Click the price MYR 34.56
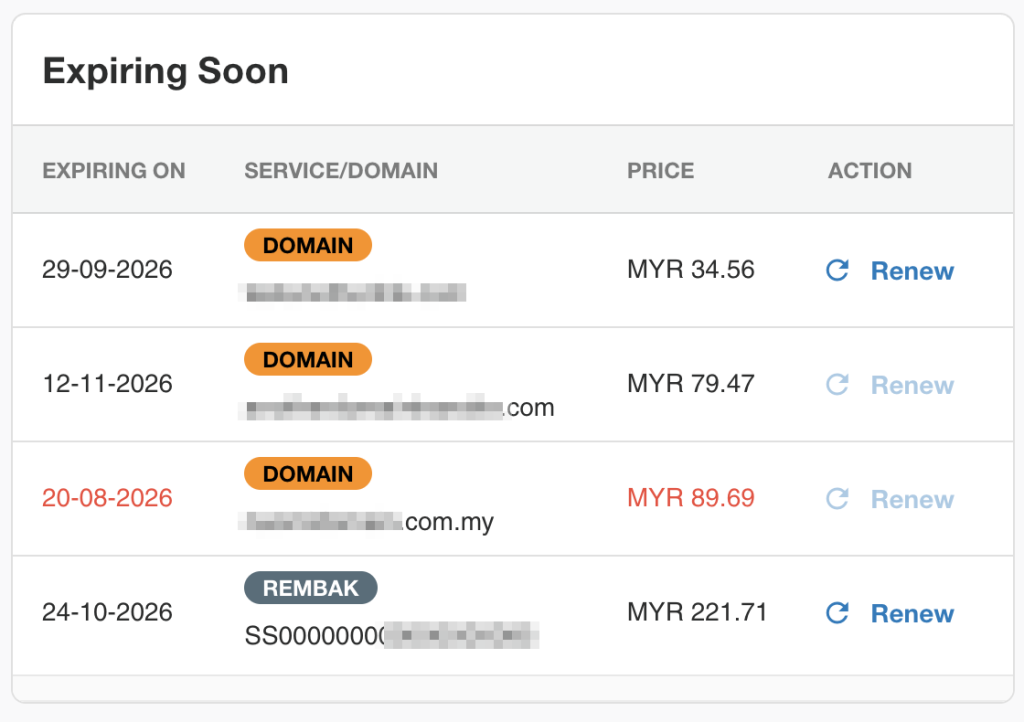The image size is (1024, 722). coord(691,270)
